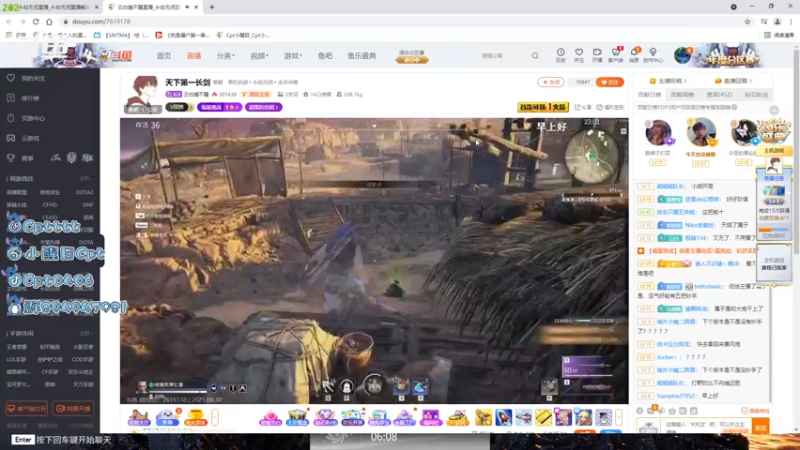The width and height of the screenshot is (800, 450).
Task: Open the browser home page icon
Action: (x=49, y=21)
